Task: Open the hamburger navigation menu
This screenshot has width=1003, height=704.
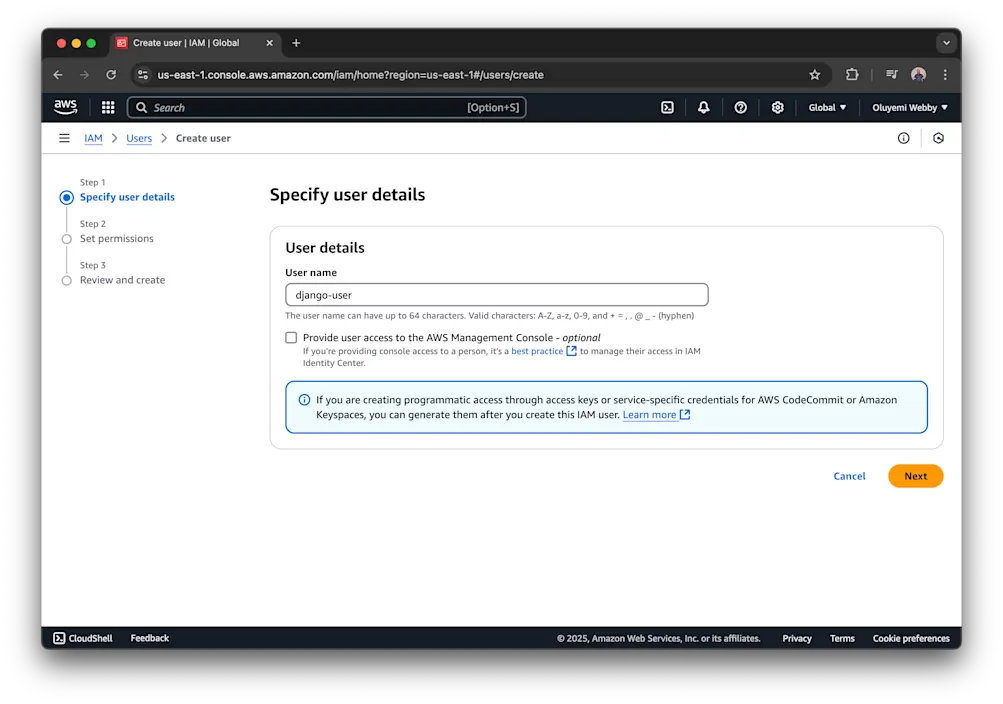Action: (63, 138)
